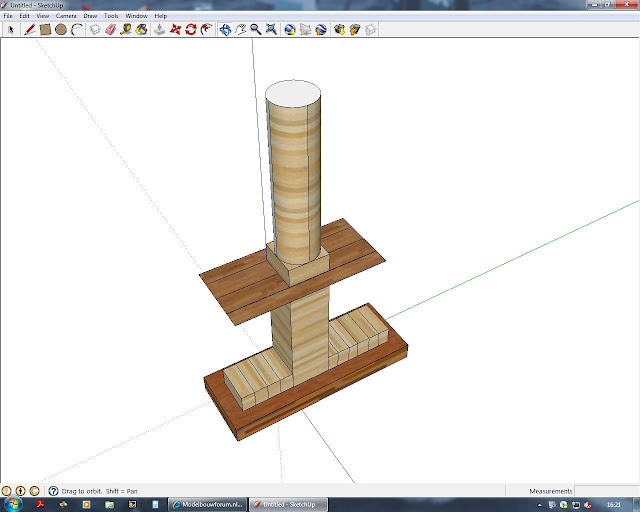This screenshot has height=512, width=640.
Task: Select the Arc tool
Action: click(76, 29)
